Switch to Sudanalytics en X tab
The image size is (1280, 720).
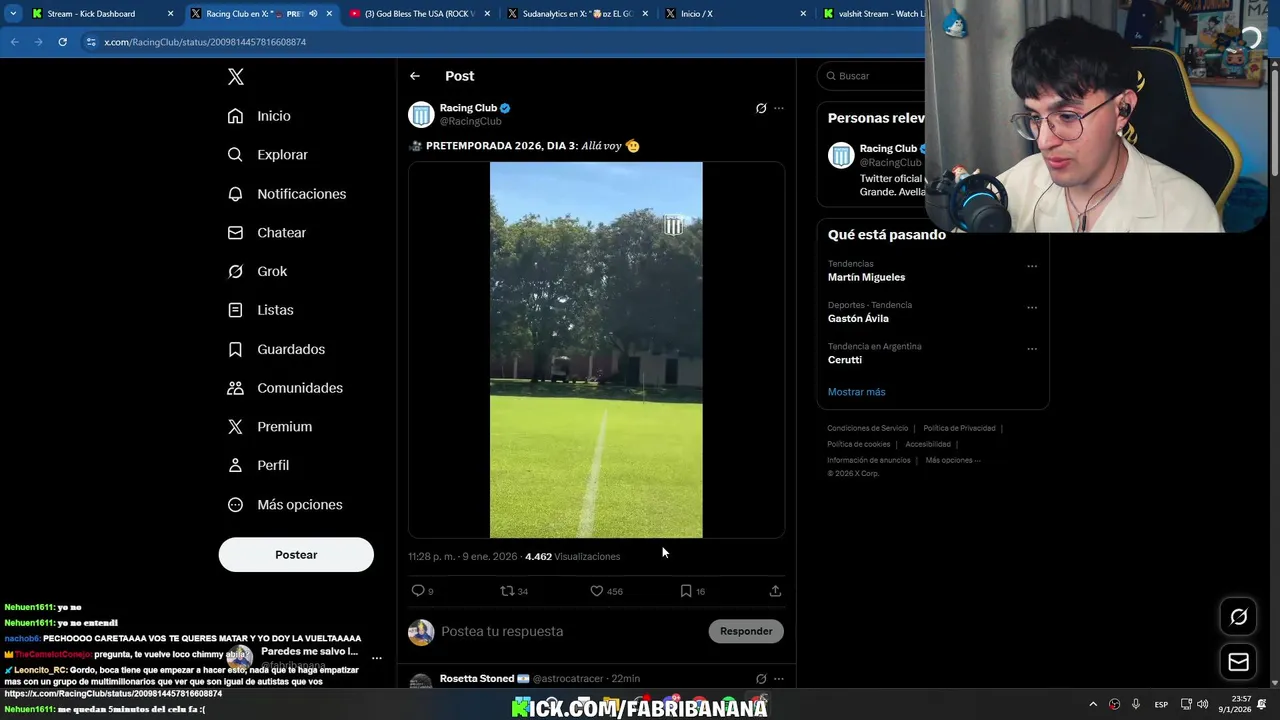point(578,14)
